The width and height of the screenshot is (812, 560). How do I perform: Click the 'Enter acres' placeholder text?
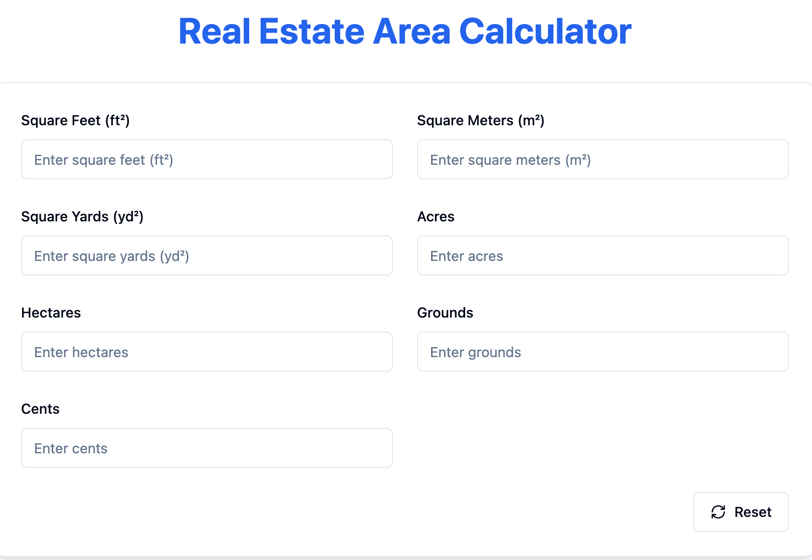coord(466,256)
